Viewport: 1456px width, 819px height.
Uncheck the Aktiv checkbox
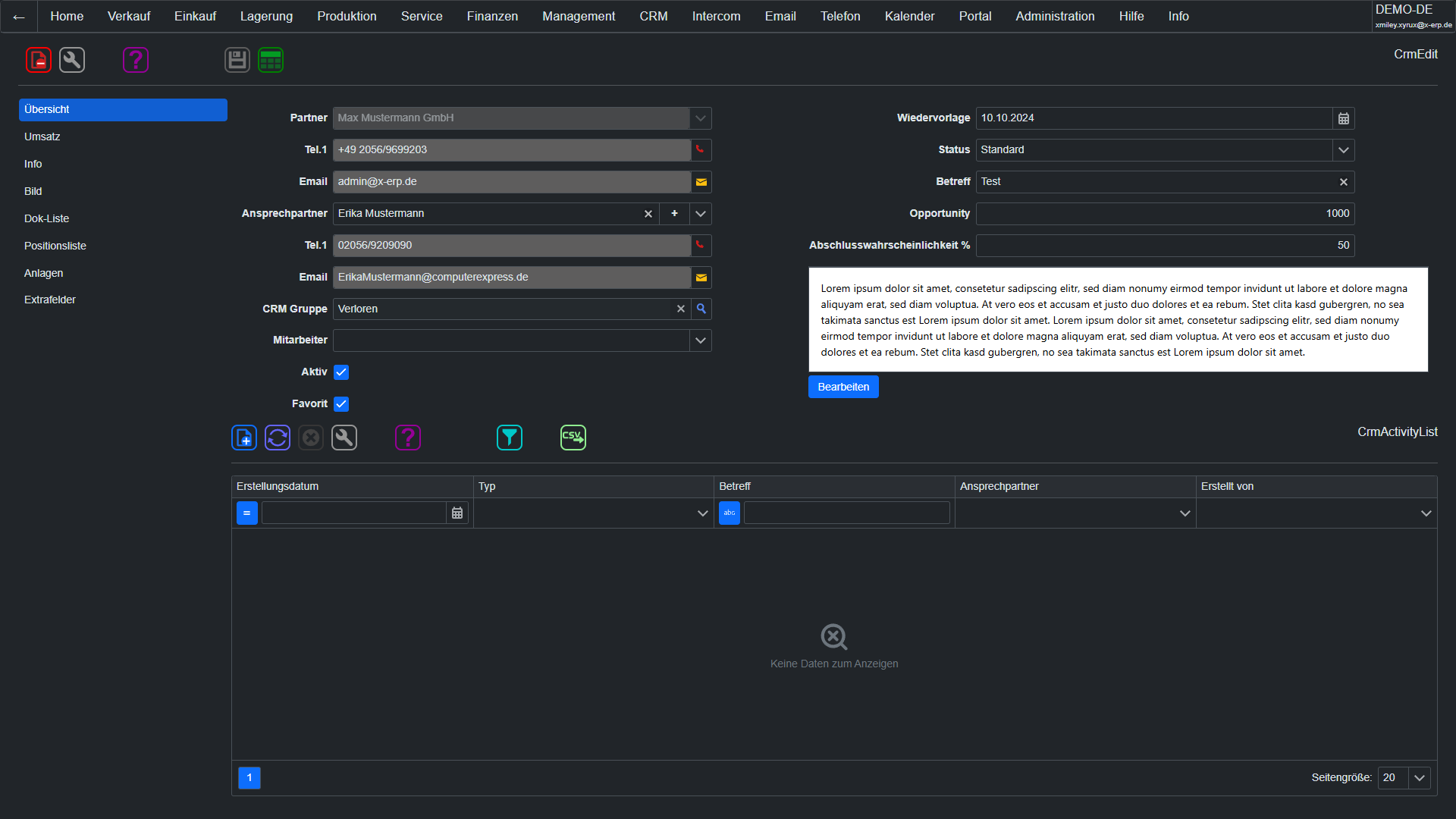pos(341,372)
